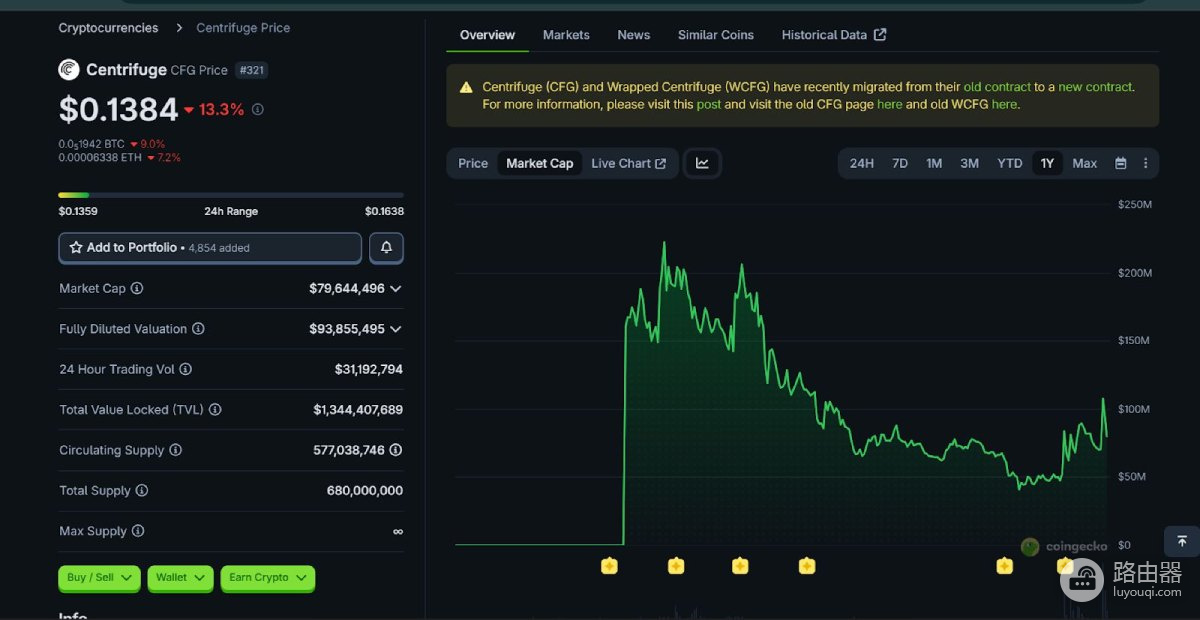Open 24 Hour Trading Vol info icon

pyautogui.click(x=185, y=369)
